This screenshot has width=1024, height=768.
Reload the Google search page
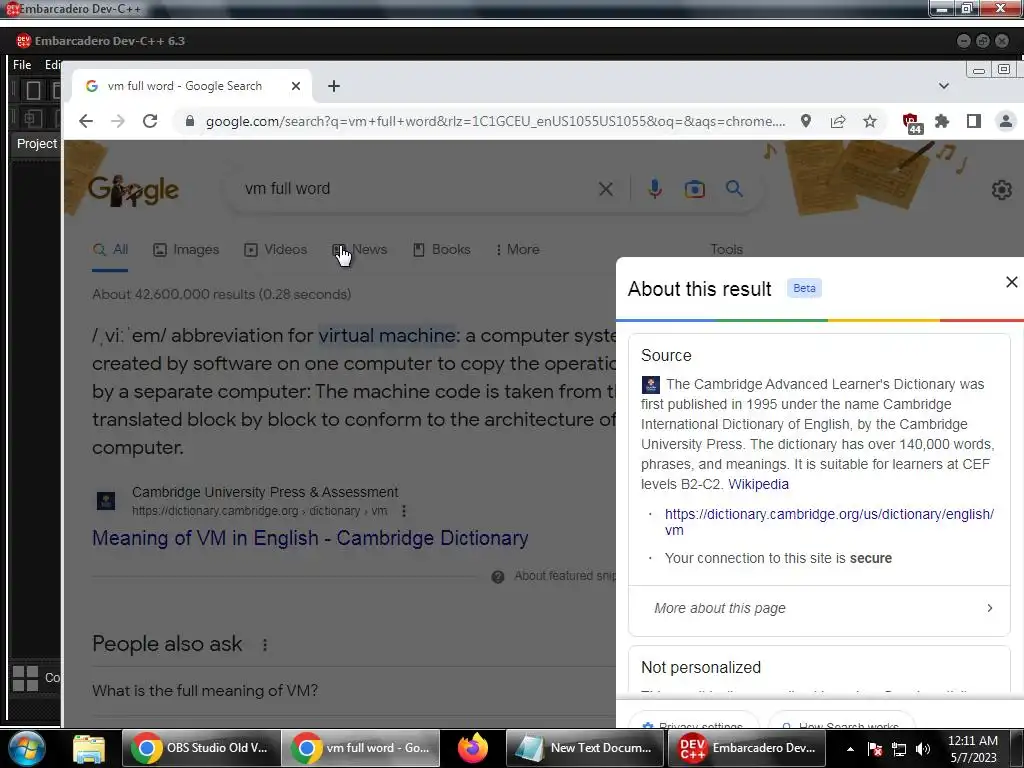click(x=150, y=121)
